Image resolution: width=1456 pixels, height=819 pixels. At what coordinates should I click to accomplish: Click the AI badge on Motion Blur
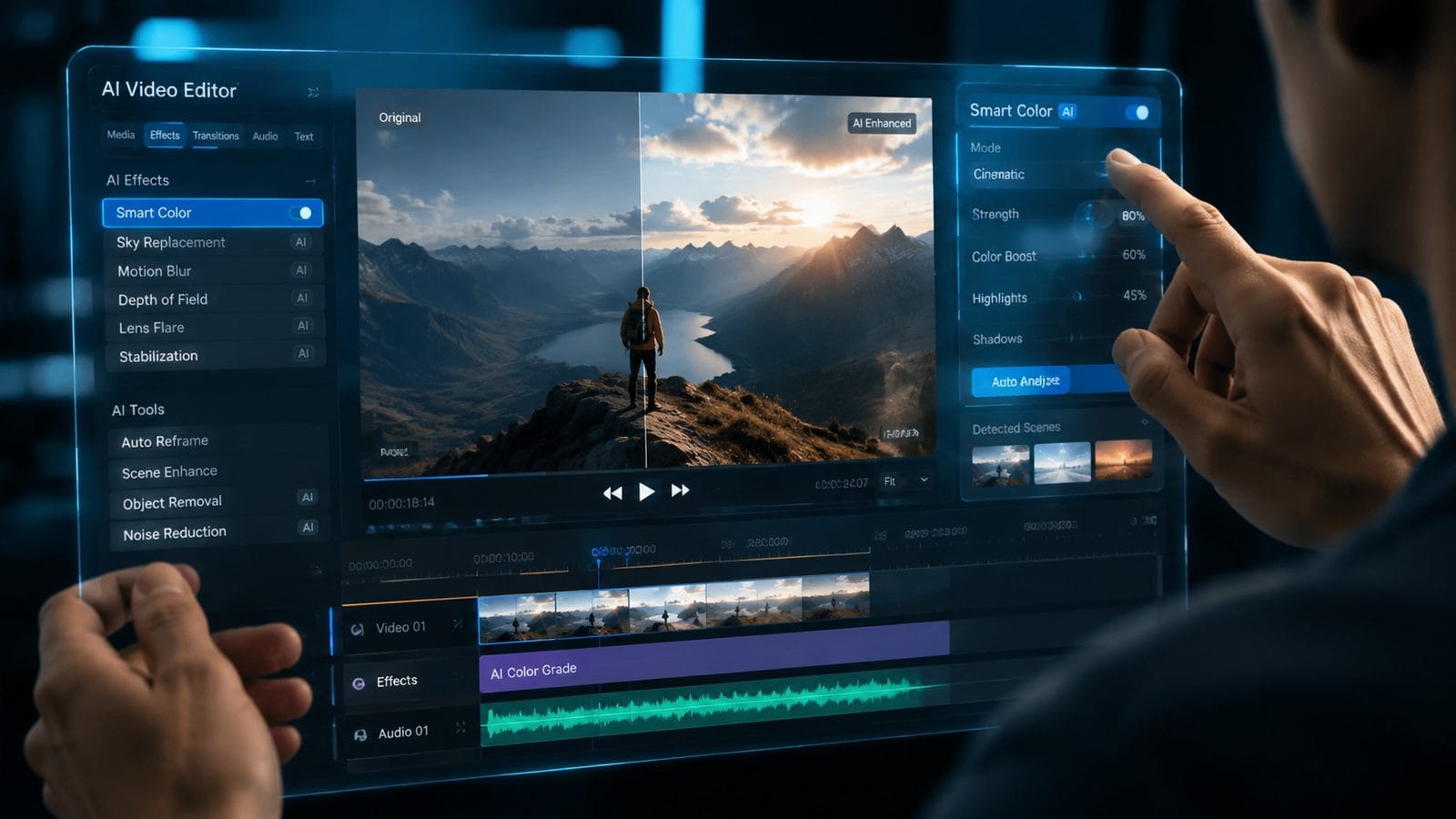(302, 270)
